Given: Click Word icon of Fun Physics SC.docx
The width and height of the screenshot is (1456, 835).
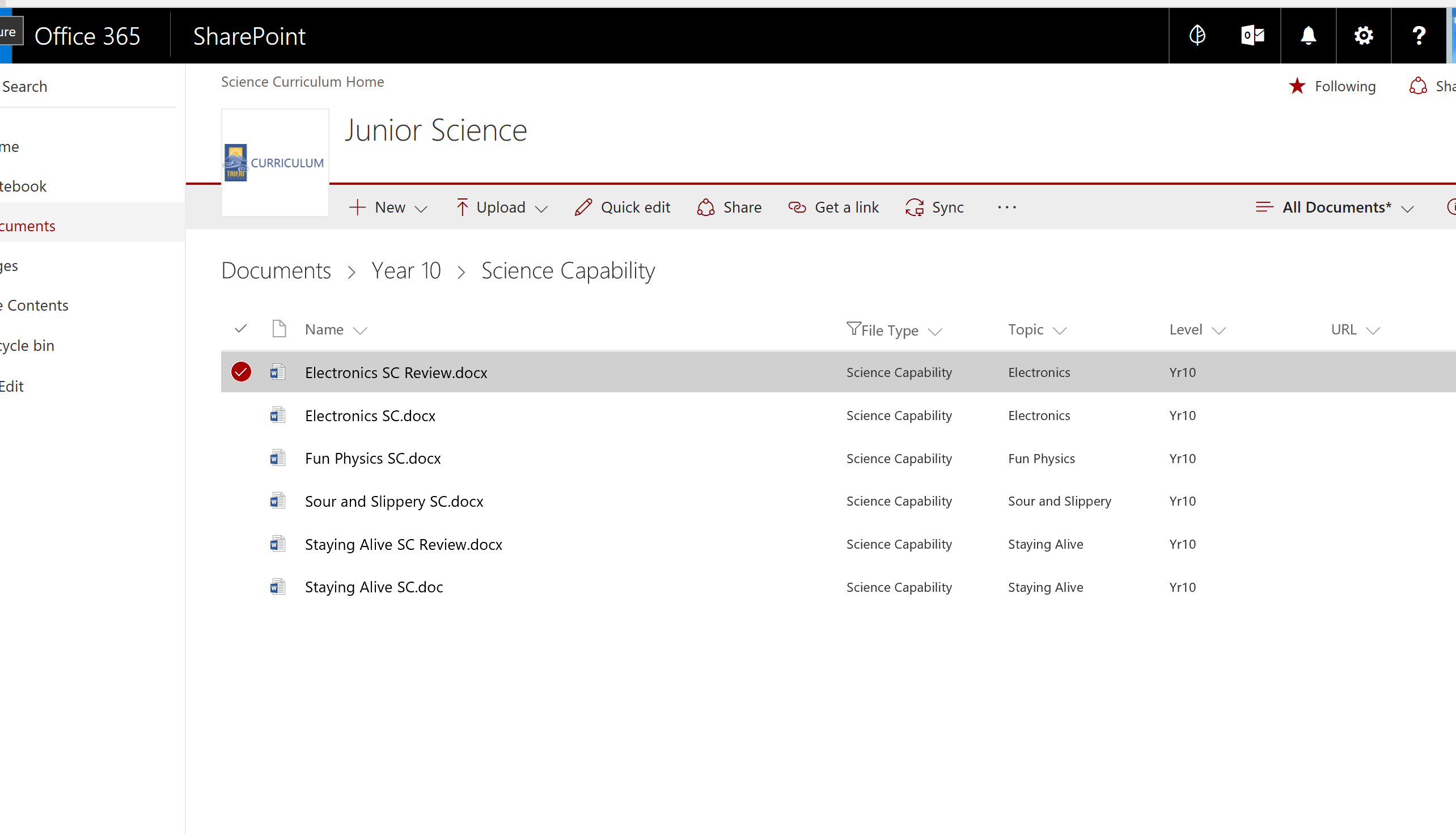Looking at the screenshot, I should point(278,458).
